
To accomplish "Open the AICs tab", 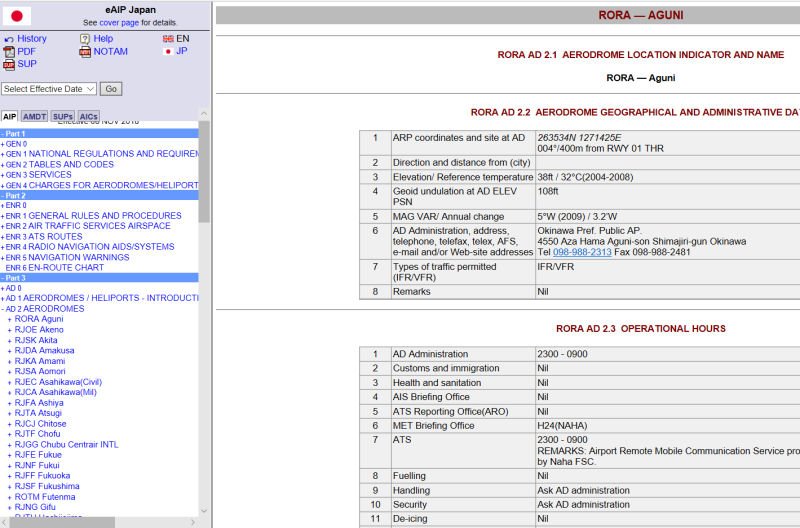I will (88, 116).
